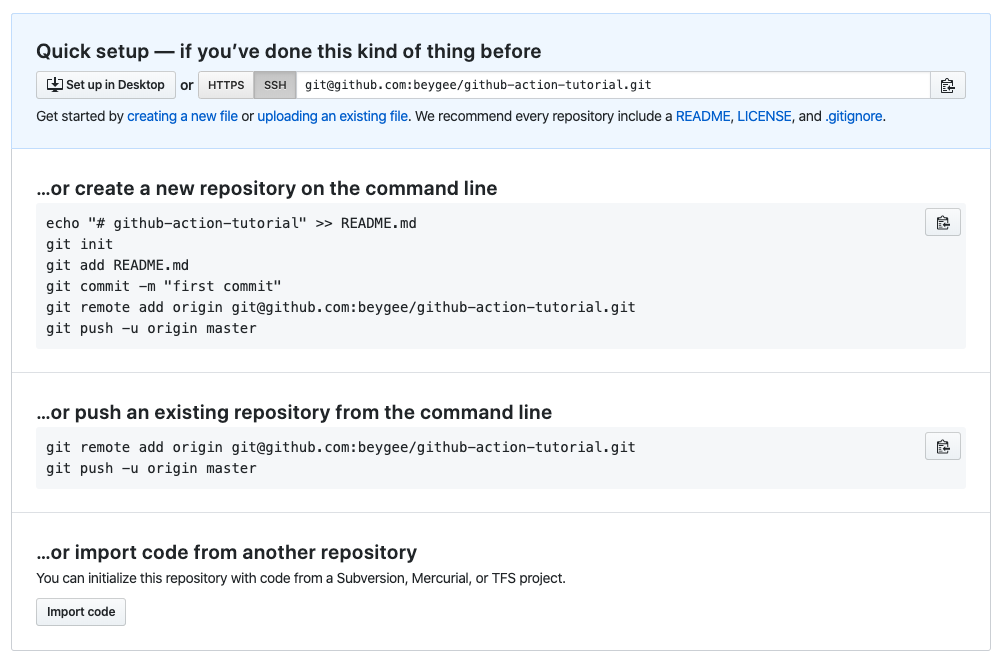
Task: Copy the new repository command snippet
Action: [x=942, y=222]
